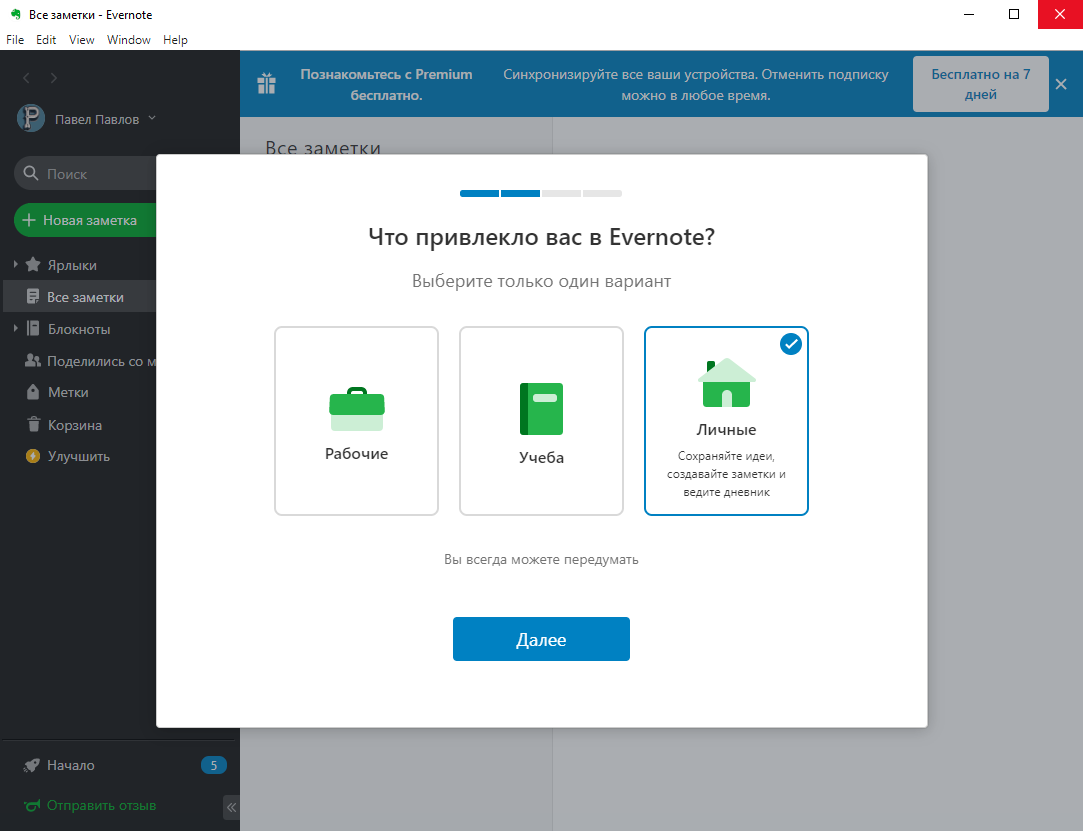Focus the Поиск search field
The height and width of the screenshot is (831, 1083).
coord(86,173)
